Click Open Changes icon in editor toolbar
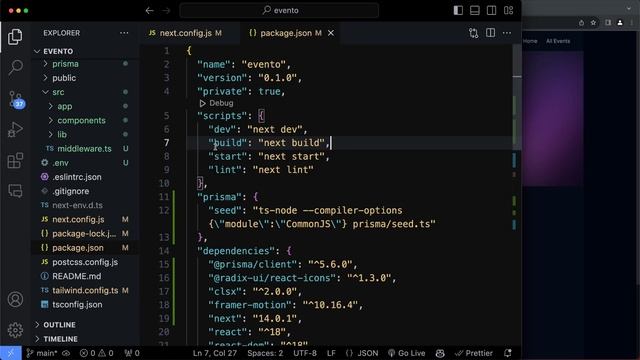Viewport: 640px width, 360px height. (x=473, y=33)
